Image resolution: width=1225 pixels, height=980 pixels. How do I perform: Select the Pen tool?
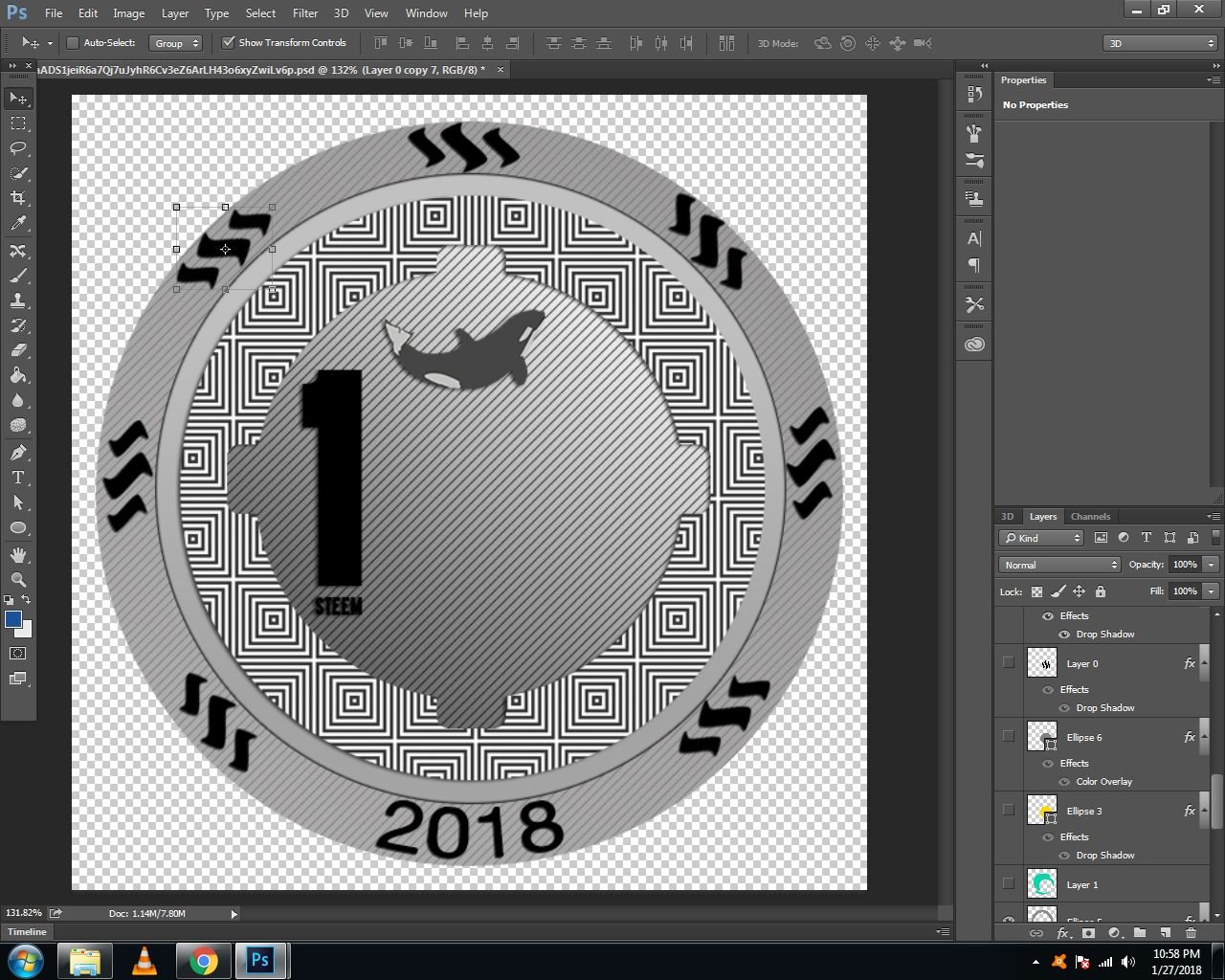(x=18, y=453)
